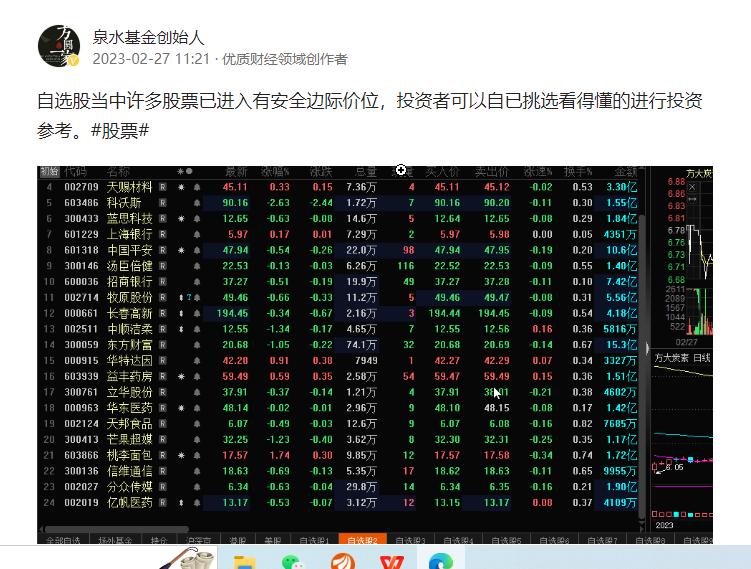This screenshot has width=751, height=569.
Task: Click the 初始 button in table header
Action: (49, 171)
